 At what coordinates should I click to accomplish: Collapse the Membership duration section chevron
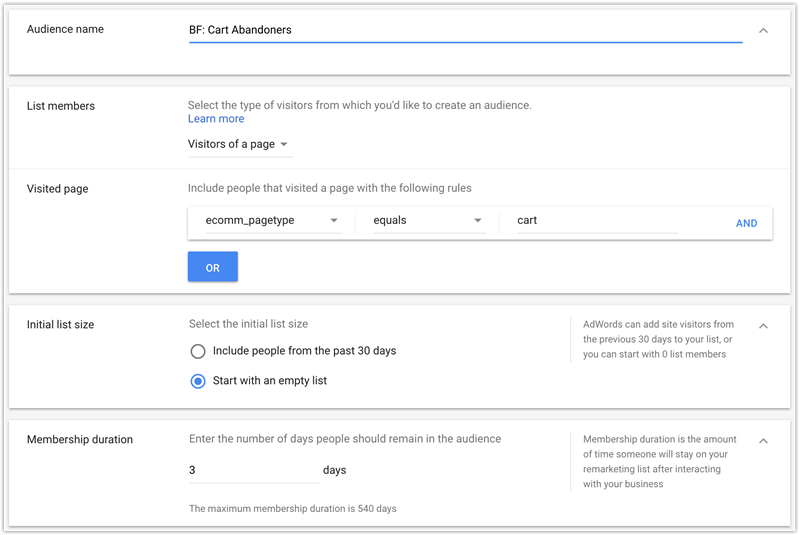pos(763,441)
